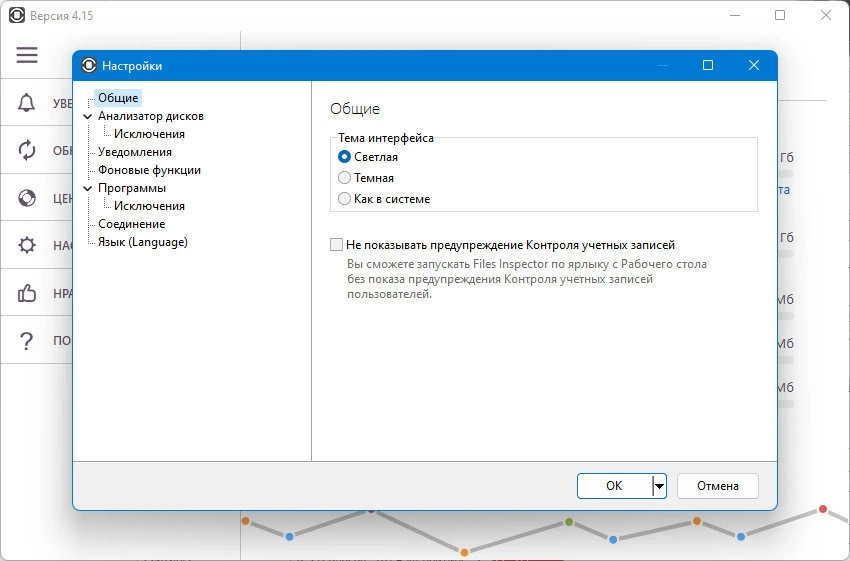Confirm settings with the OK button
This screenshot has height=561, width=850.
(615, 486)
